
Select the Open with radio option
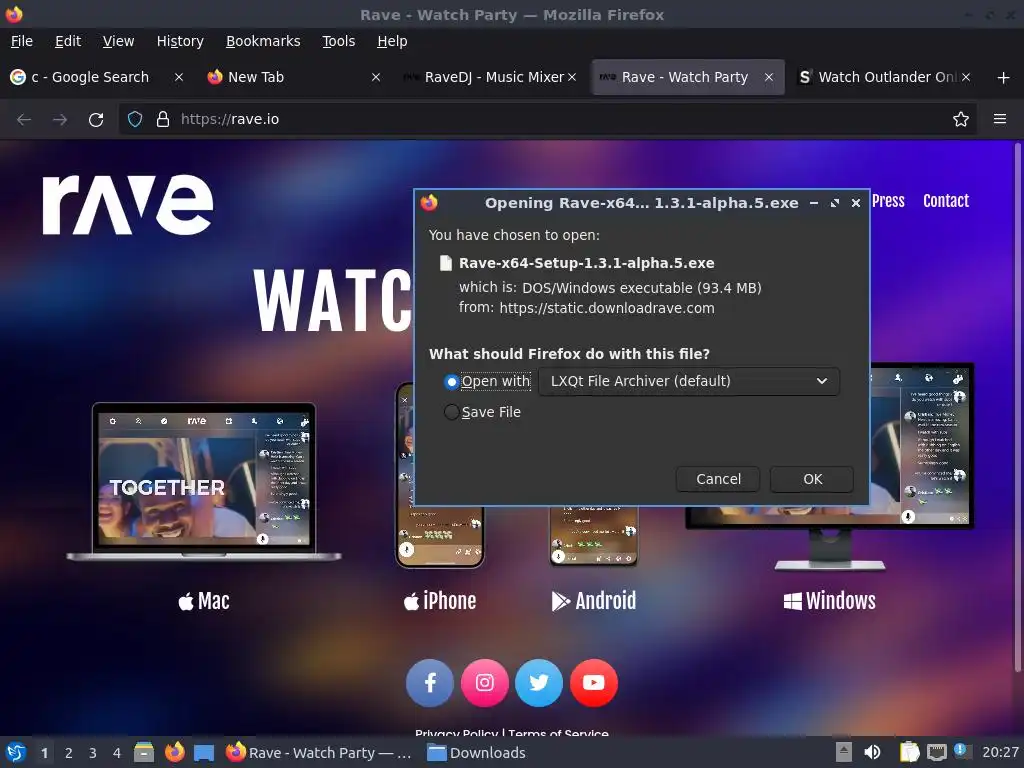point(451,381)
